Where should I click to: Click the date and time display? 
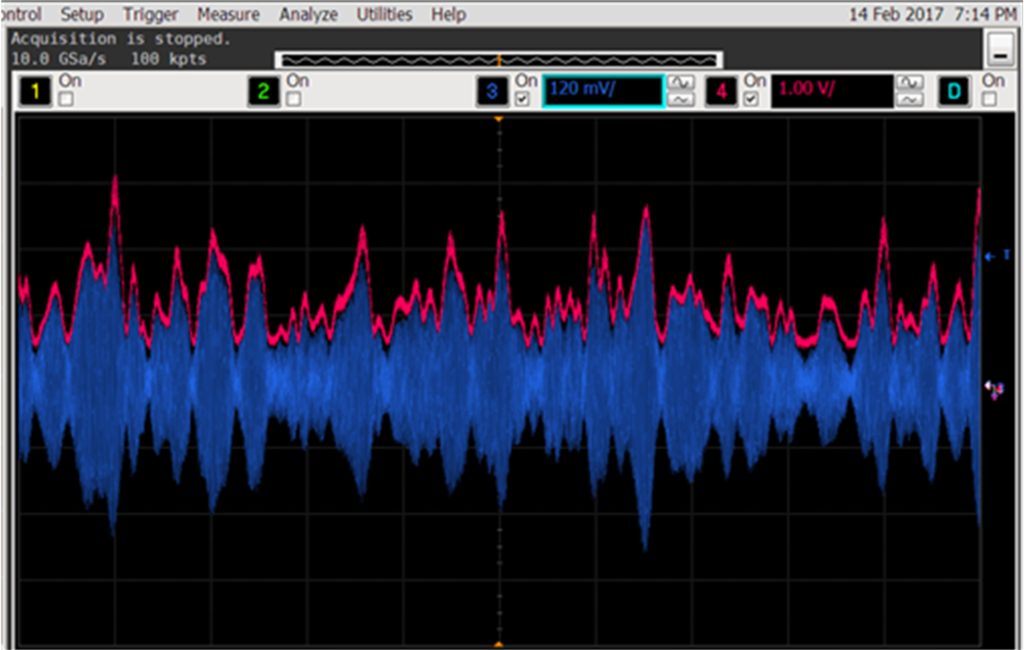(933, 14)
